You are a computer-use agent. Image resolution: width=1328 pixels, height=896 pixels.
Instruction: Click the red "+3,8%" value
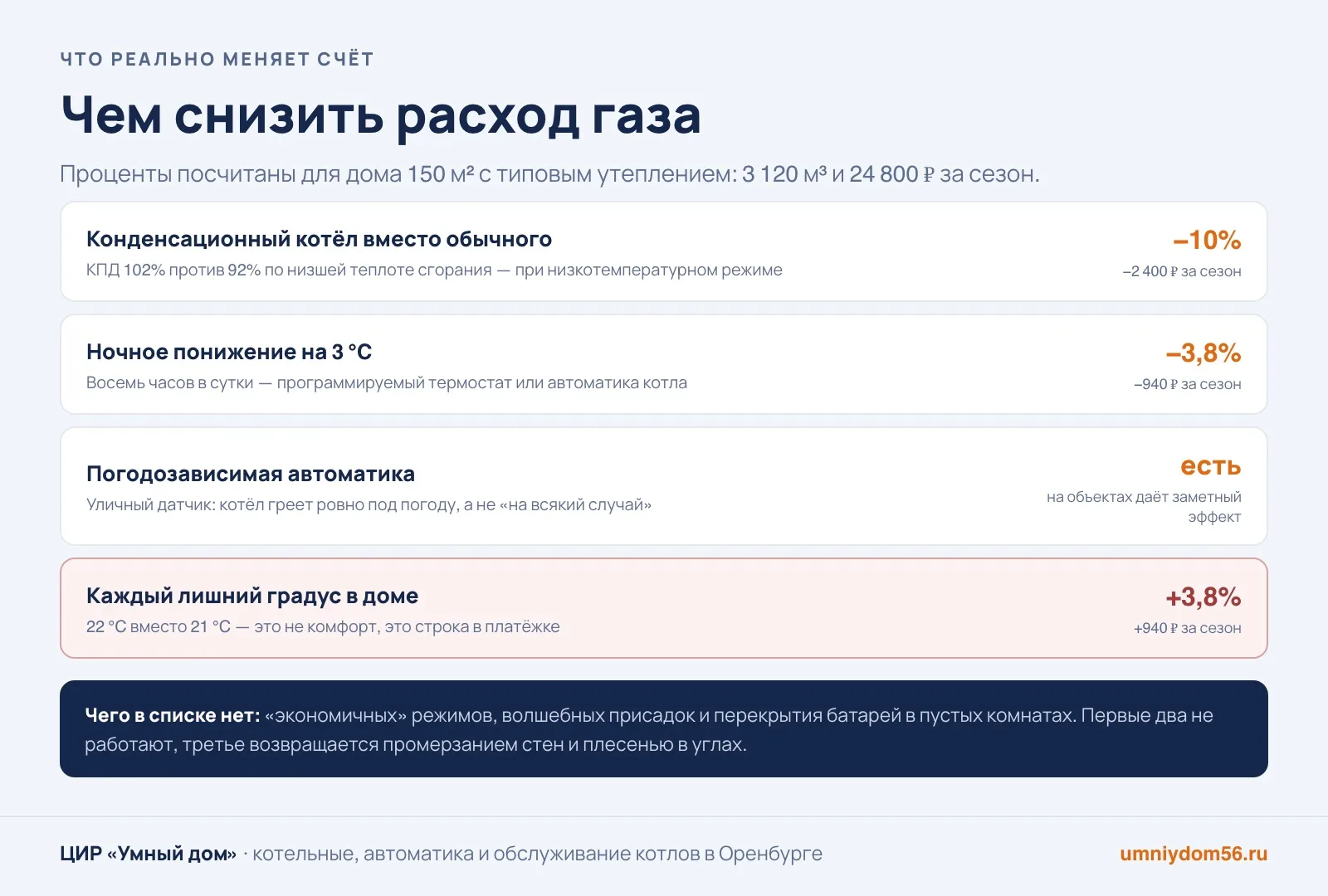point(1203,597)
